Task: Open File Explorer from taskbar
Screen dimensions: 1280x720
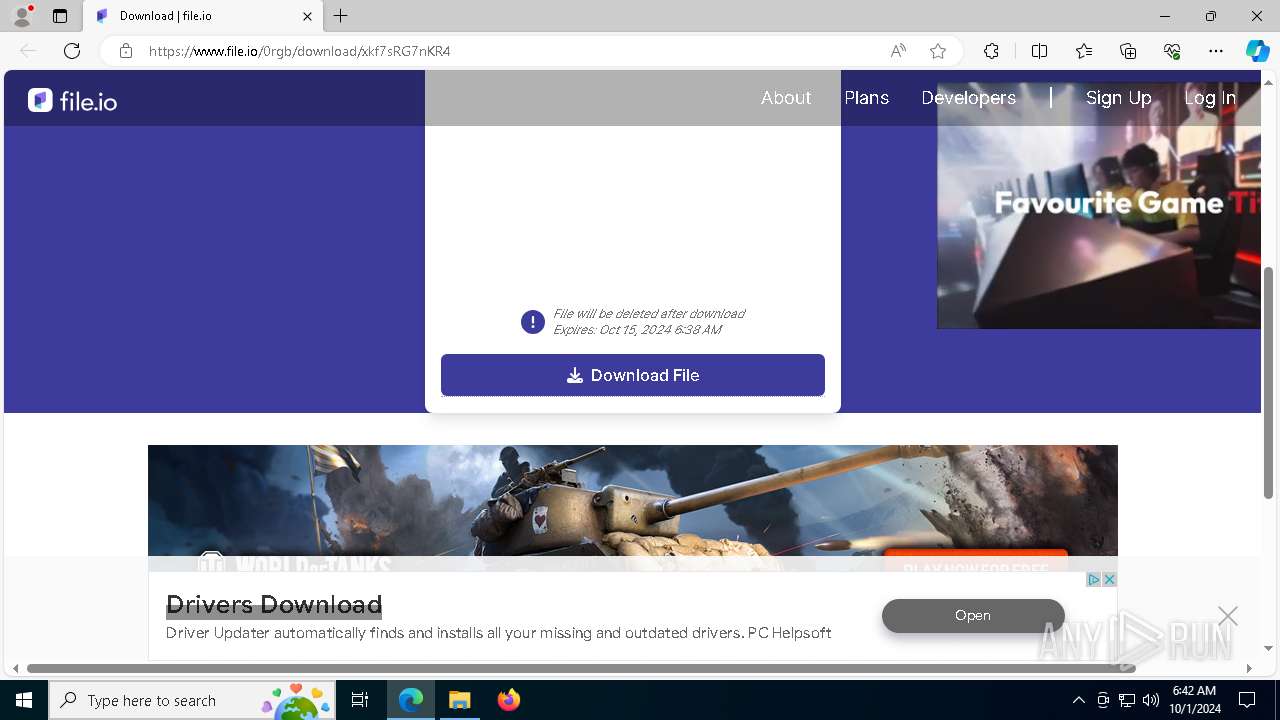Action: click(460, 700)
